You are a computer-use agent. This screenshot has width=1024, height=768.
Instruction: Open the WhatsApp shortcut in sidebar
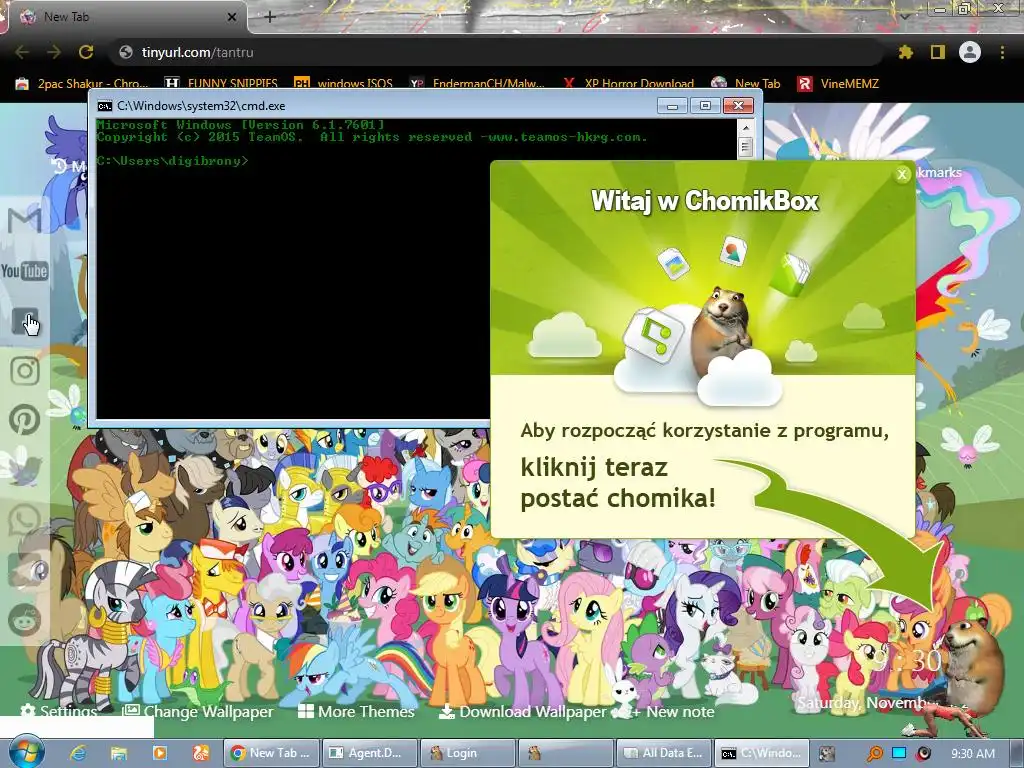pyautogui.click(x=25, y=520)
